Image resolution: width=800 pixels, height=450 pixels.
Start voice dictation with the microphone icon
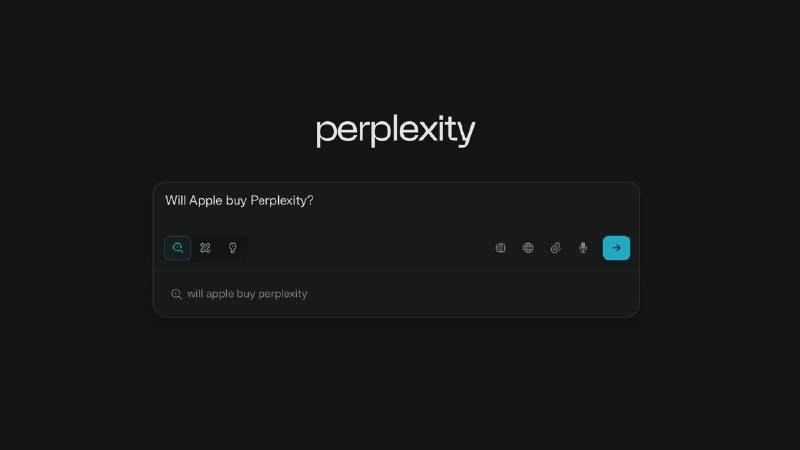583,248
